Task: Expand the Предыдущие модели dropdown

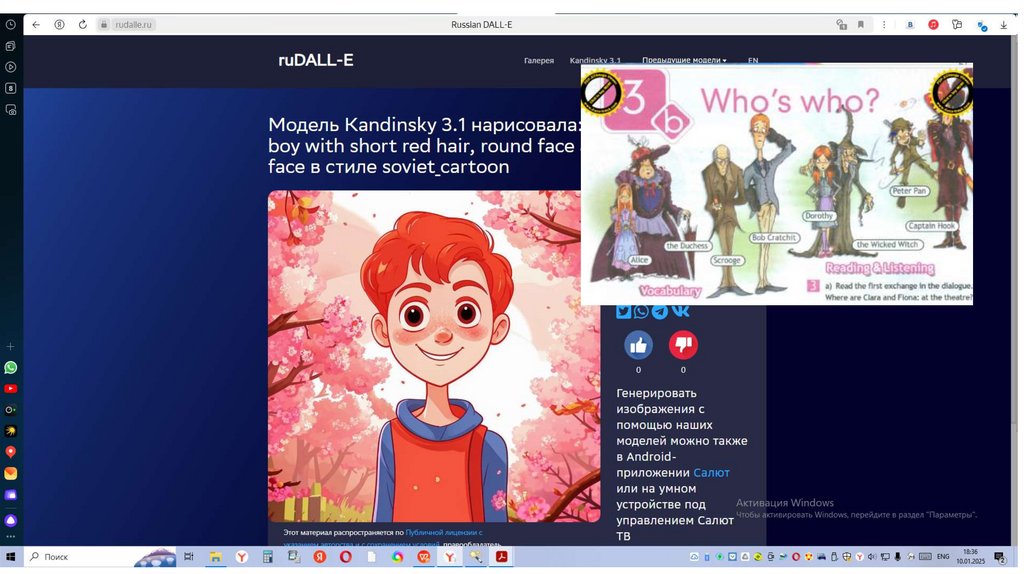Action: pyautogui.click(x=684, y=61)
